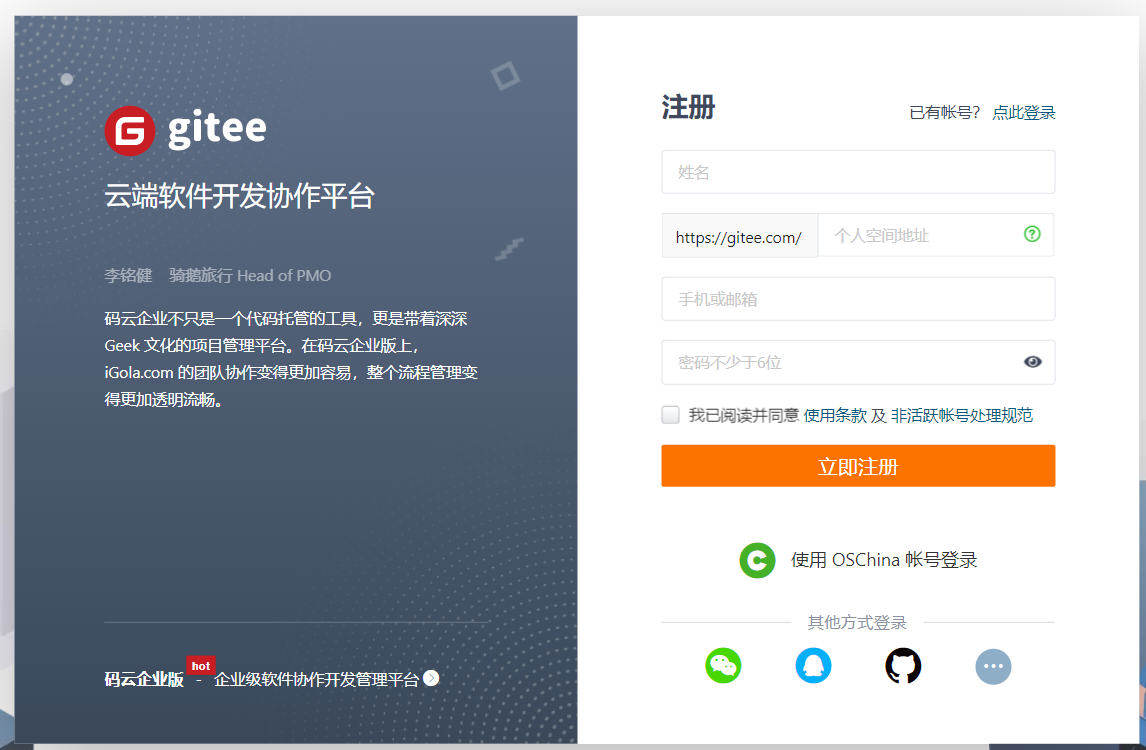This screenshot has width=1146, height=750.
Task: Check the 我已阅读并同意 agreement checkbox
Action: (x=670, y=415)
